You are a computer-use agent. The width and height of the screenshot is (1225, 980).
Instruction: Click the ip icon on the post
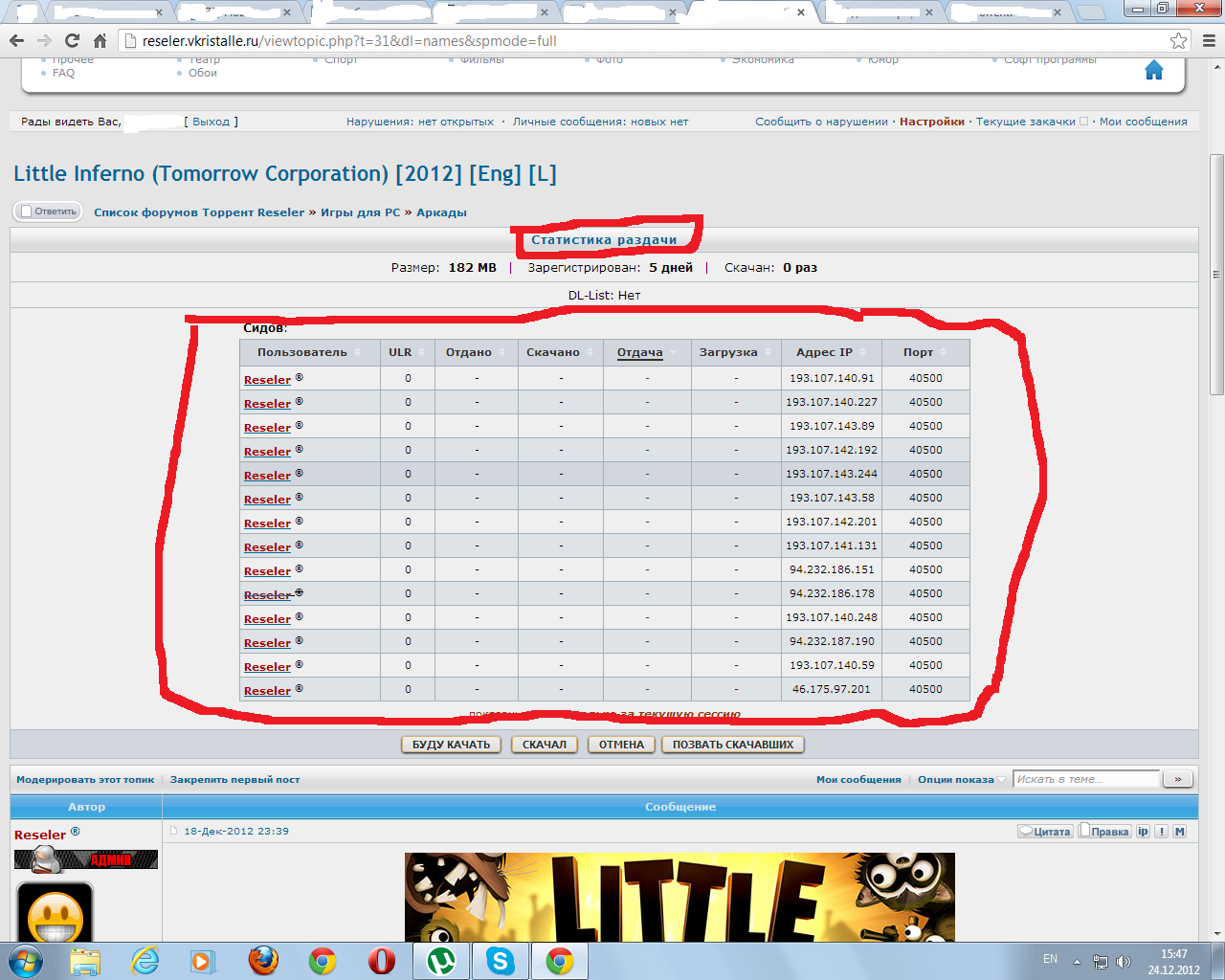1142,832
